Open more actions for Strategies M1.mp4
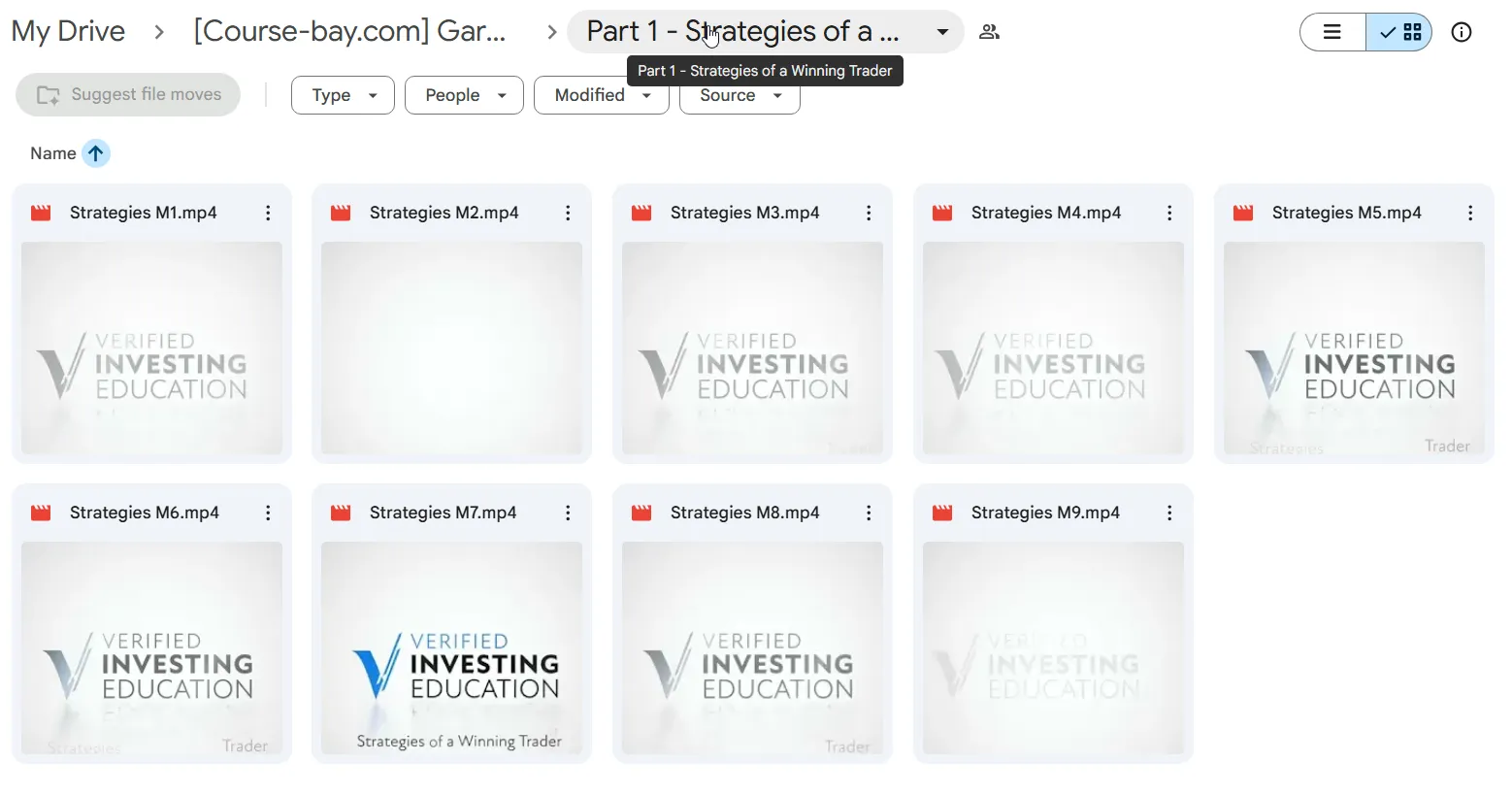The width and height of the screenshot is (1512, 795). [268, 213]
